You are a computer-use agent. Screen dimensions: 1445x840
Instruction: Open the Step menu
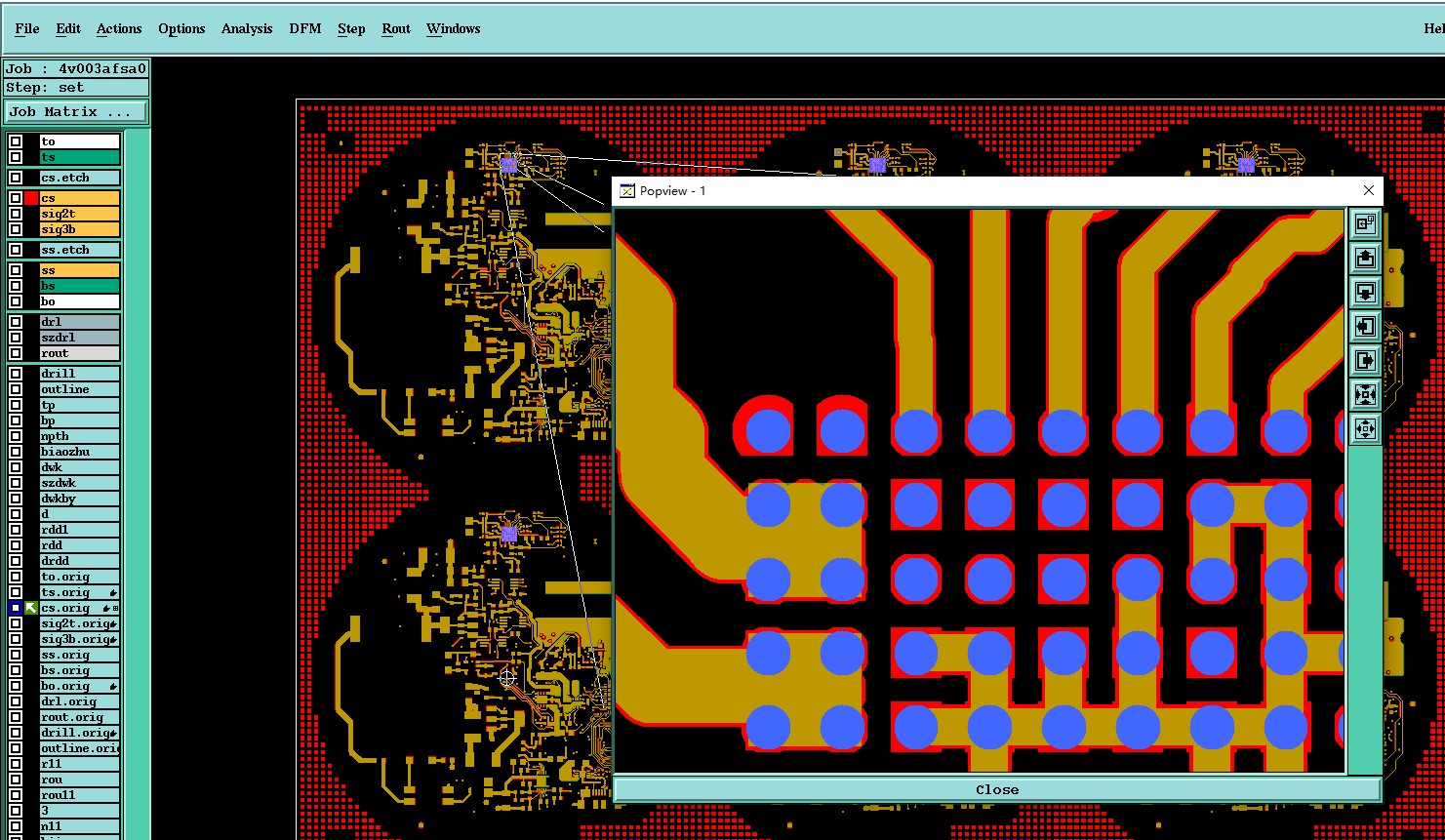point(351,28)
